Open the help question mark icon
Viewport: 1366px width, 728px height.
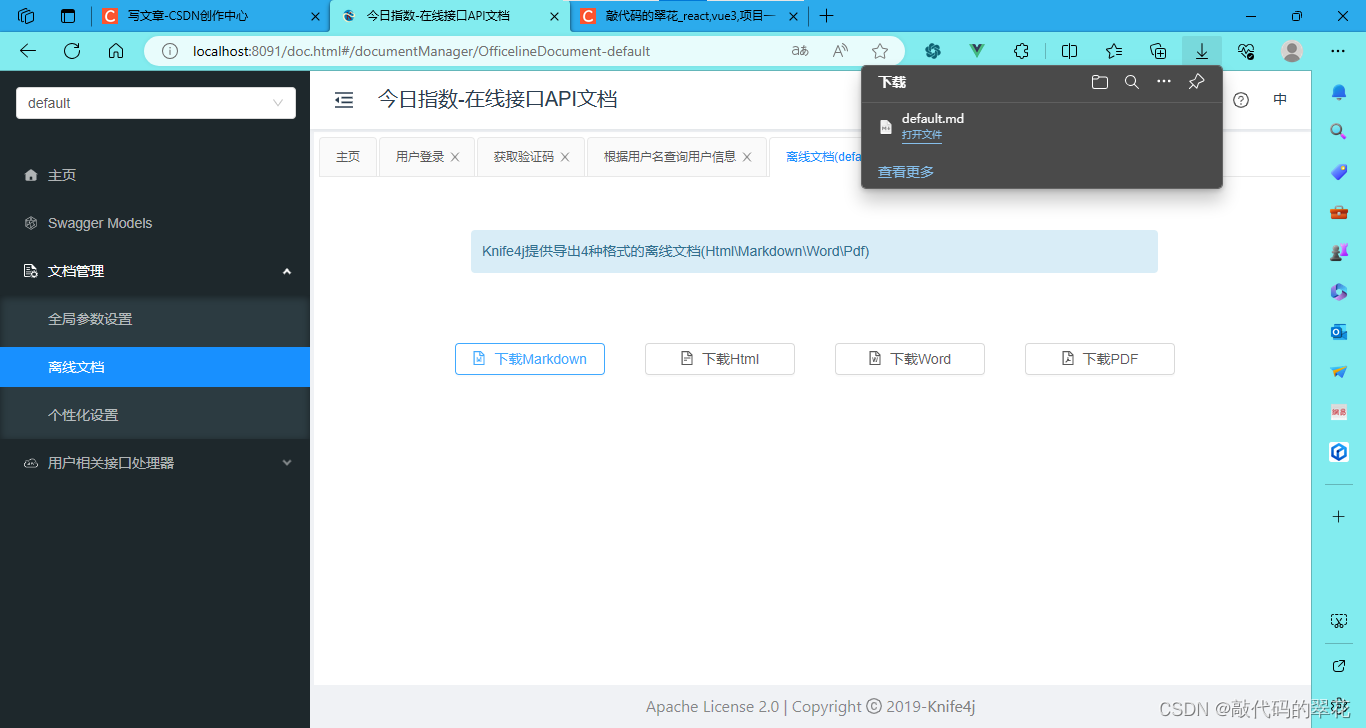point(1241,100)
